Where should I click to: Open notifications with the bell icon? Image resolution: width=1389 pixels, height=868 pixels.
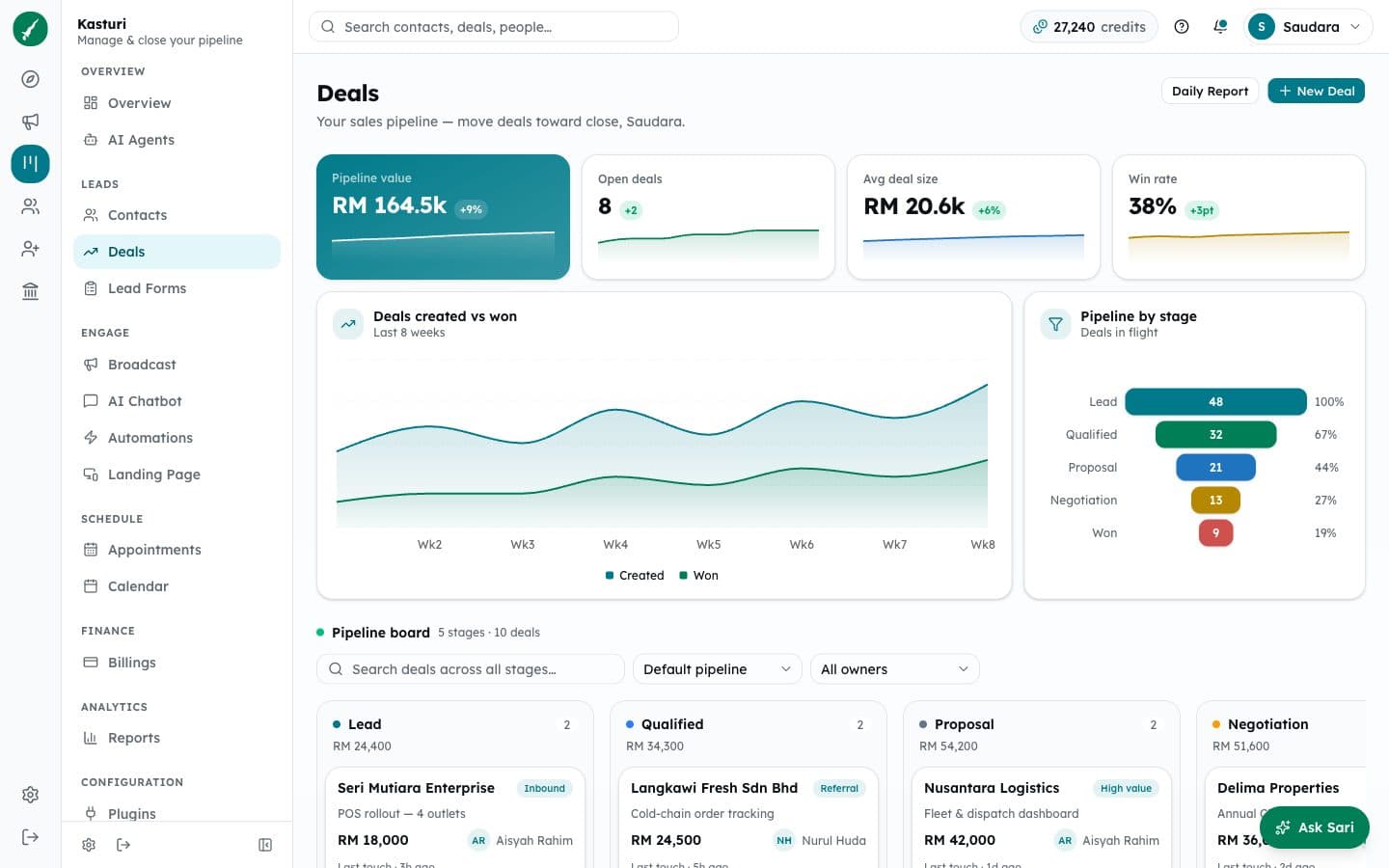1220,27
